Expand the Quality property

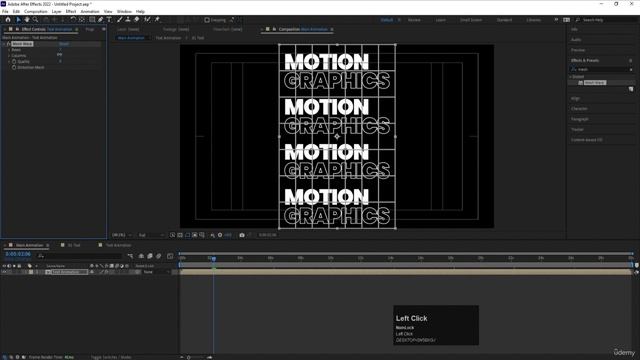[x=9, y=61]
